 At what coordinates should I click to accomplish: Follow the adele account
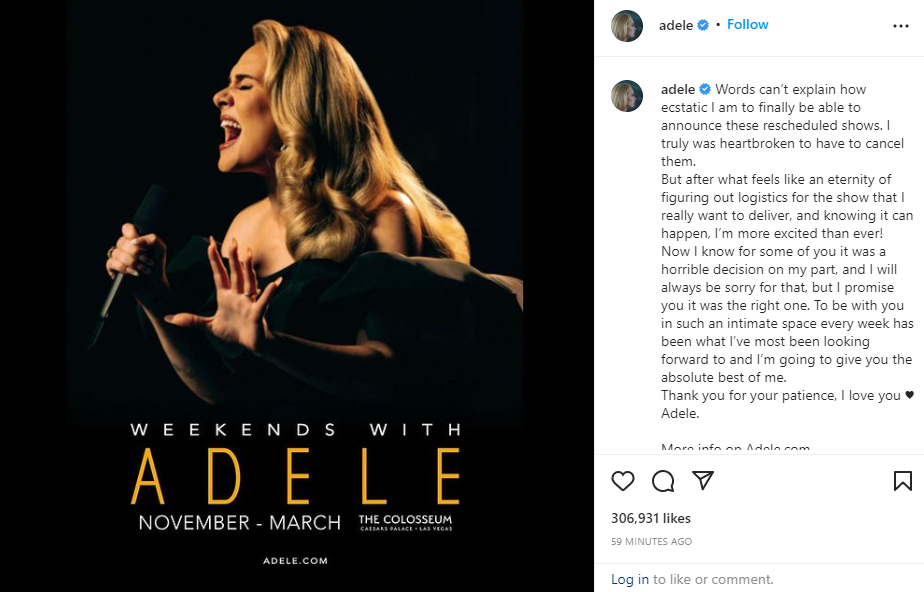click(747, 24)
